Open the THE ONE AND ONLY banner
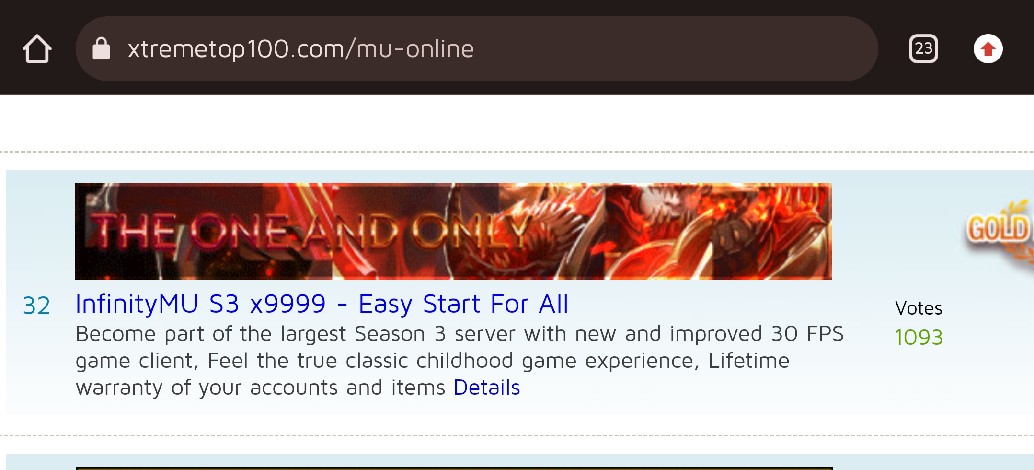1034x470 pixels. [x=453, y=231]
